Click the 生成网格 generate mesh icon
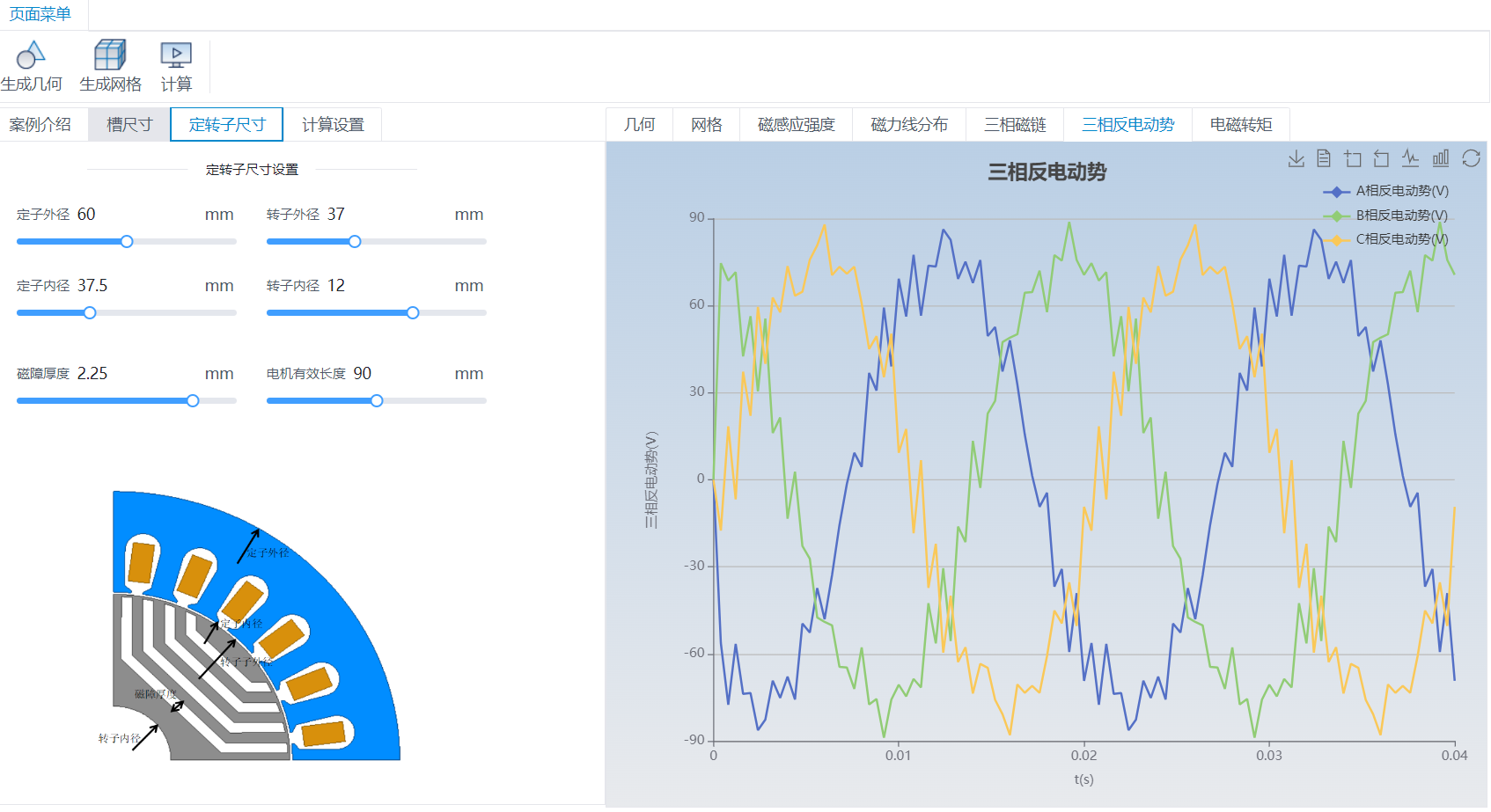This screenshot has width=1491, height=812. pos(110,55)
